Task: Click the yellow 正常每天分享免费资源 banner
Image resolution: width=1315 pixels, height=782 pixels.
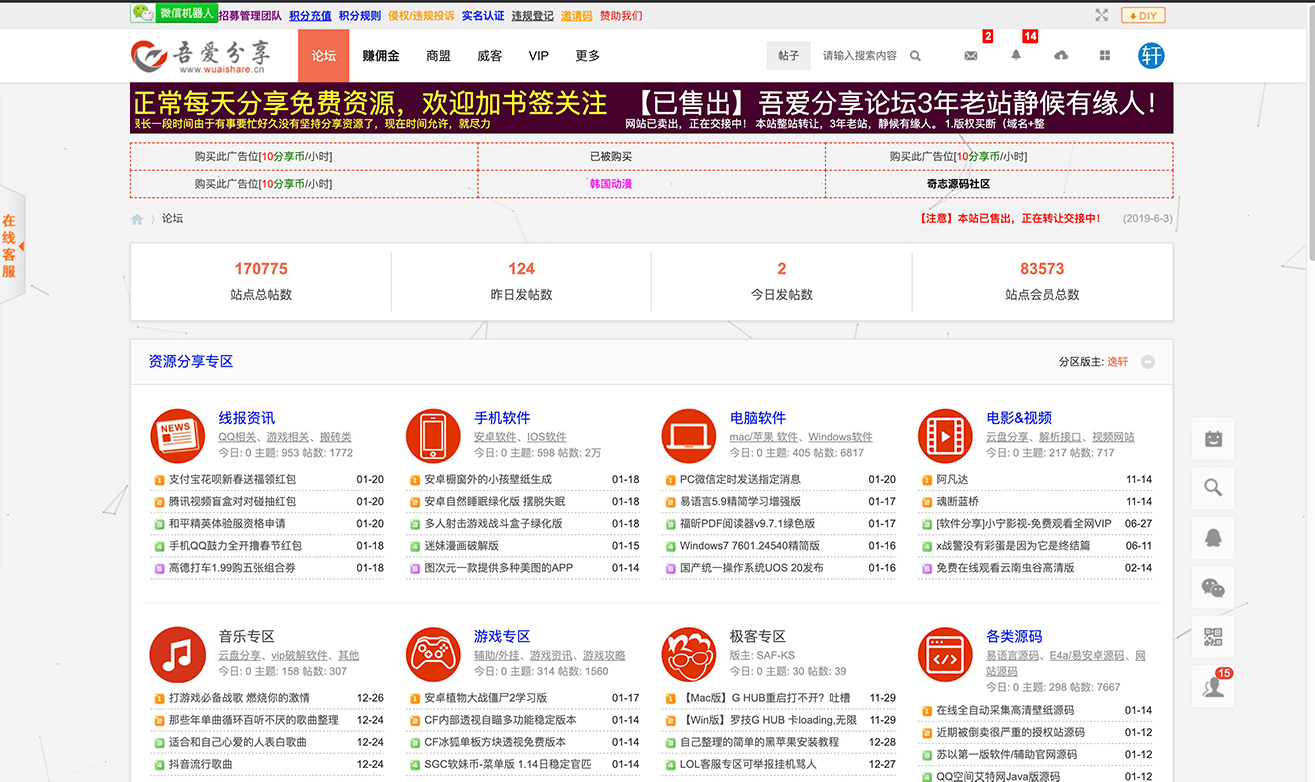Action: tap(370, 103)
